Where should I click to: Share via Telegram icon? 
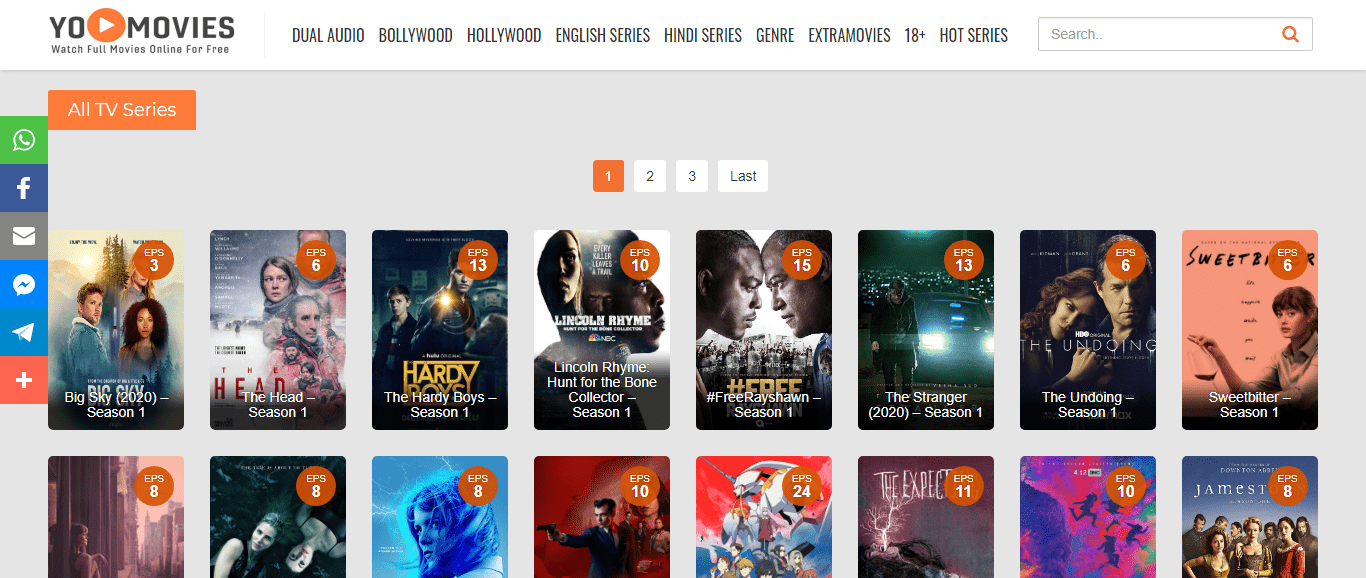coord(24,332)
